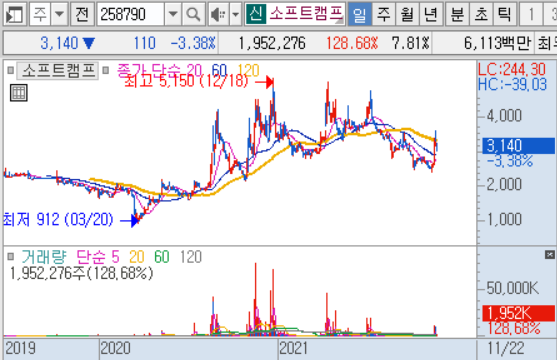
Task: Click current price 3,140 in info bar
Action: [x=59, y=43]
